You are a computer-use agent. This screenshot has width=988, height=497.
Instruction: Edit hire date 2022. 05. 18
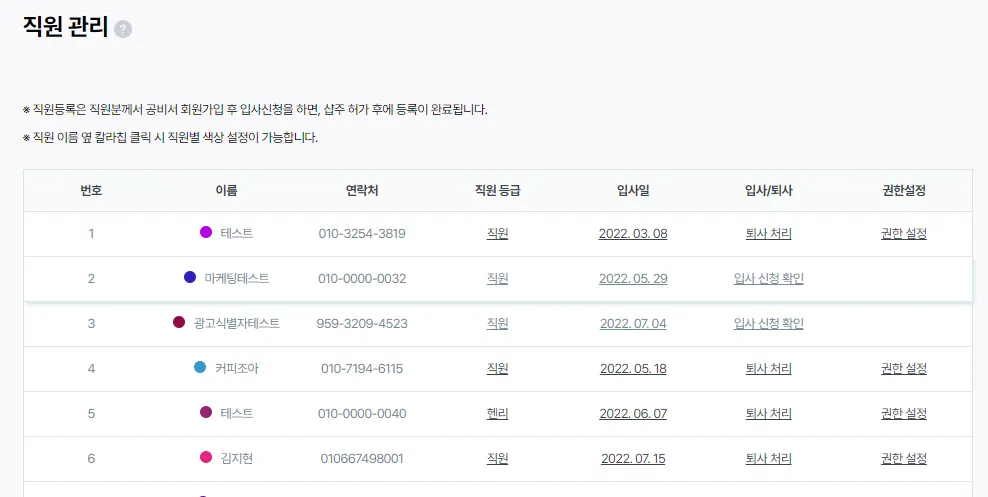[x=632, y=369]
